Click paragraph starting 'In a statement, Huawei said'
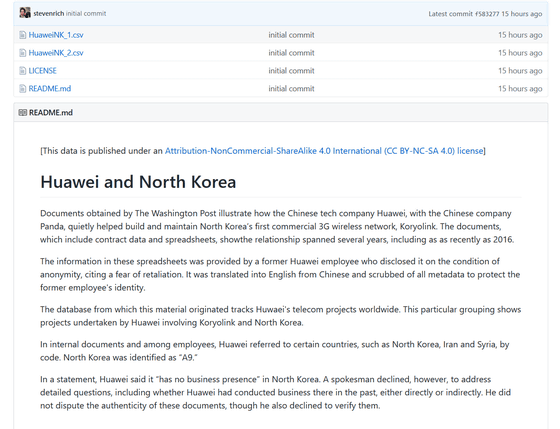 click(275, 392)
